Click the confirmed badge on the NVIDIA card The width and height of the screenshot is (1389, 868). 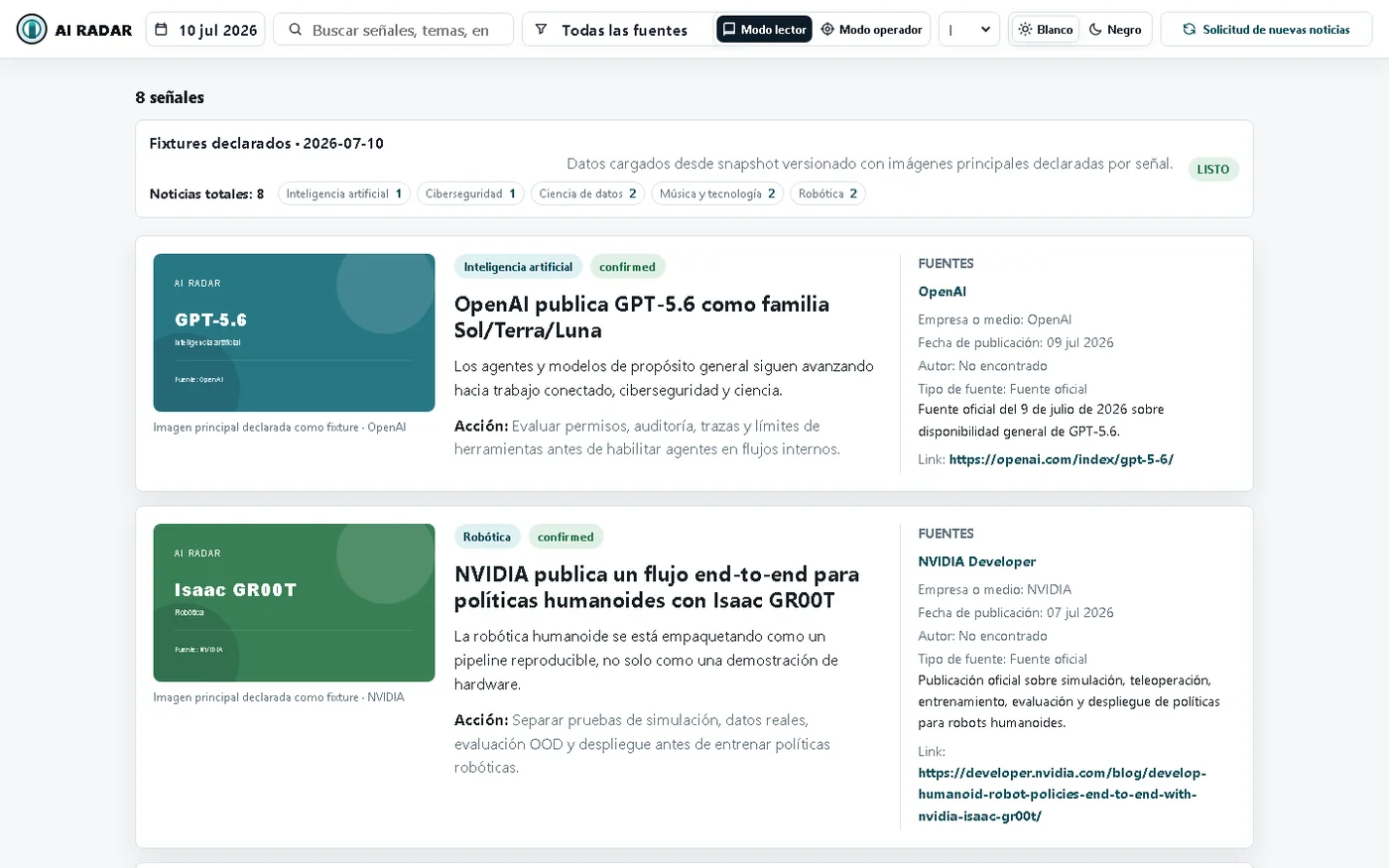(x=566, y=537)
